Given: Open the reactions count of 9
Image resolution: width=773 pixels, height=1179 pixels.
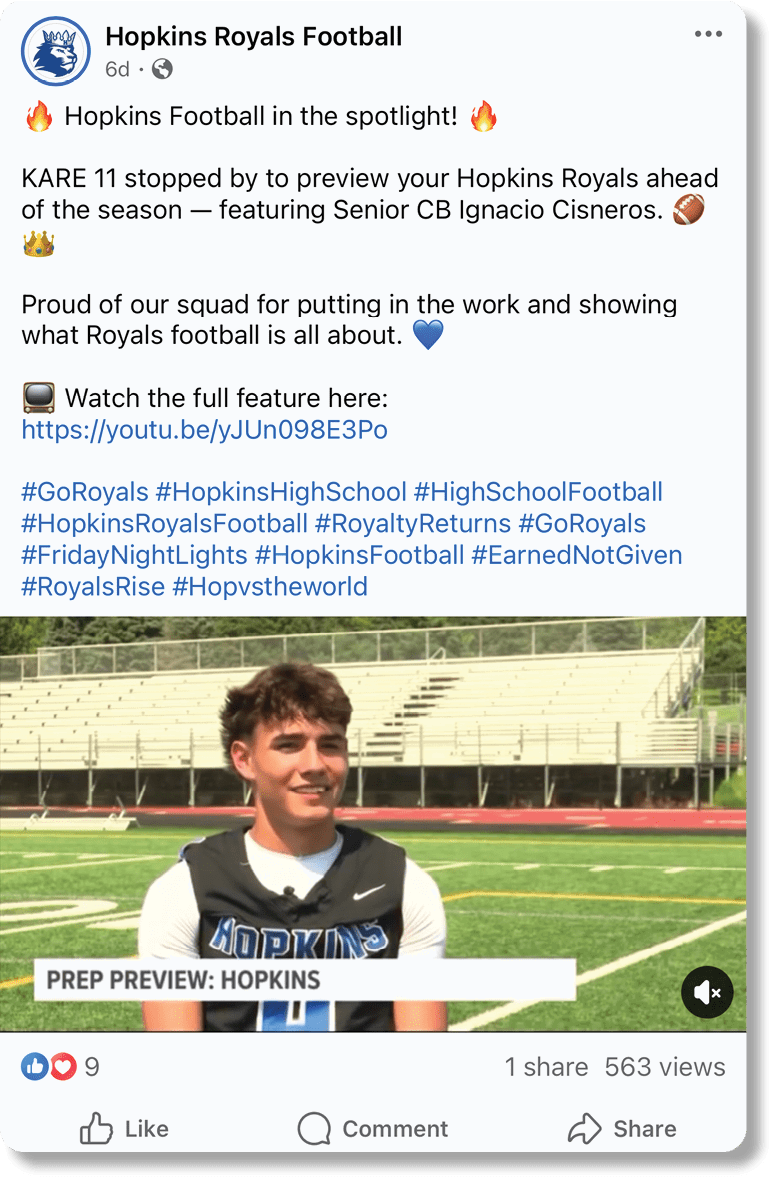Looking at the screenshot, I should point(91,1067).
